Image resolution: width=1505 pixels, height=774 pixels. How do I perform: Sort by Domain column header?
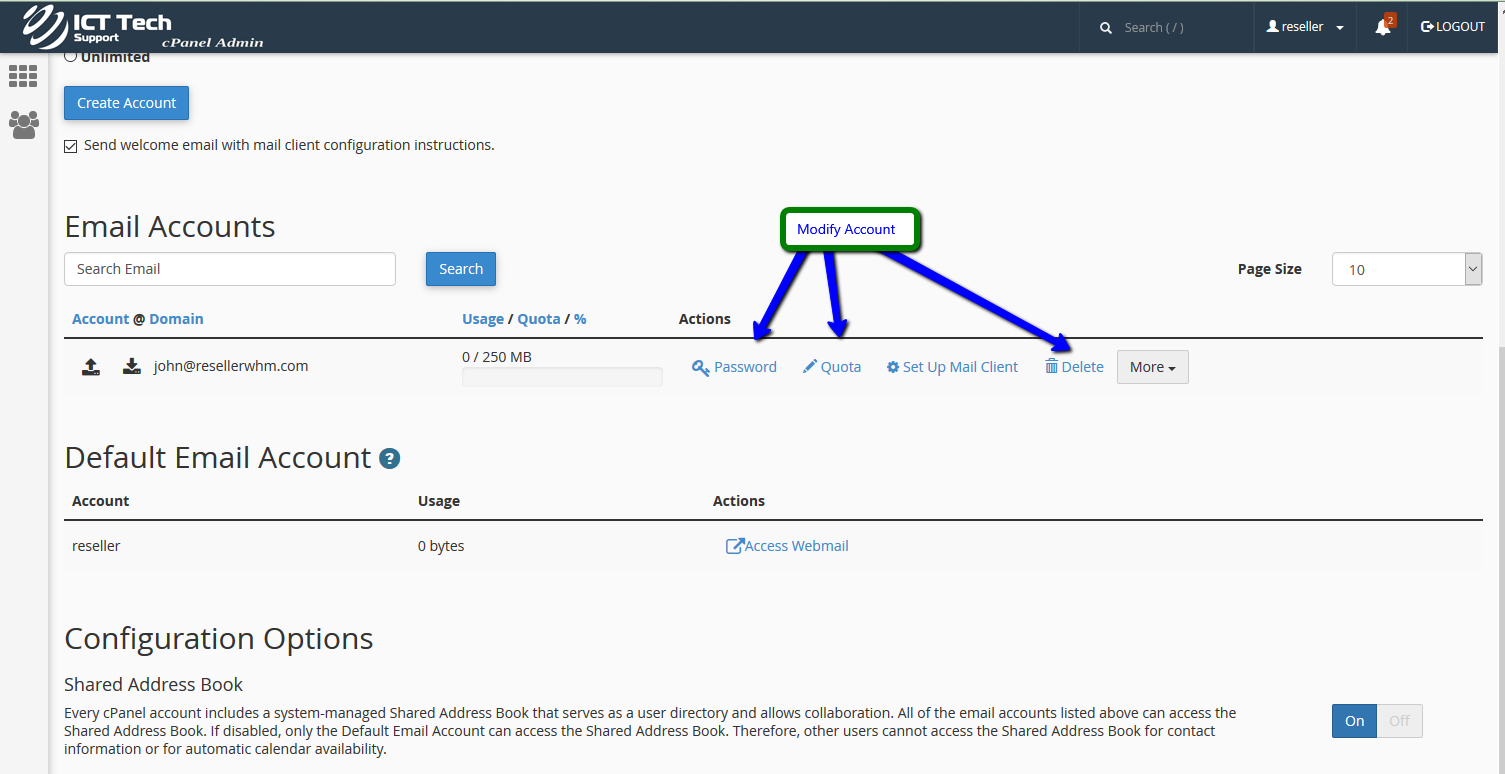pyautogui.click(x=176, y=319)
